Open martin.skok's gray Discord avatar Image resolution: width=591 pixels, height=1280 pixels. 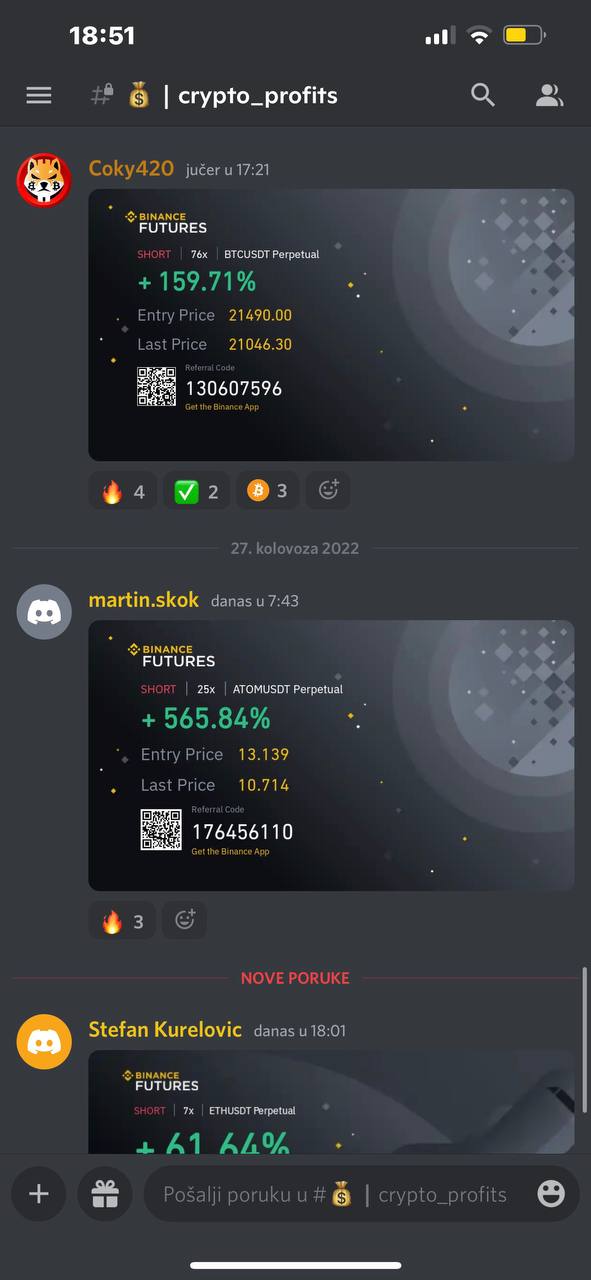click(x=44, y=612)
